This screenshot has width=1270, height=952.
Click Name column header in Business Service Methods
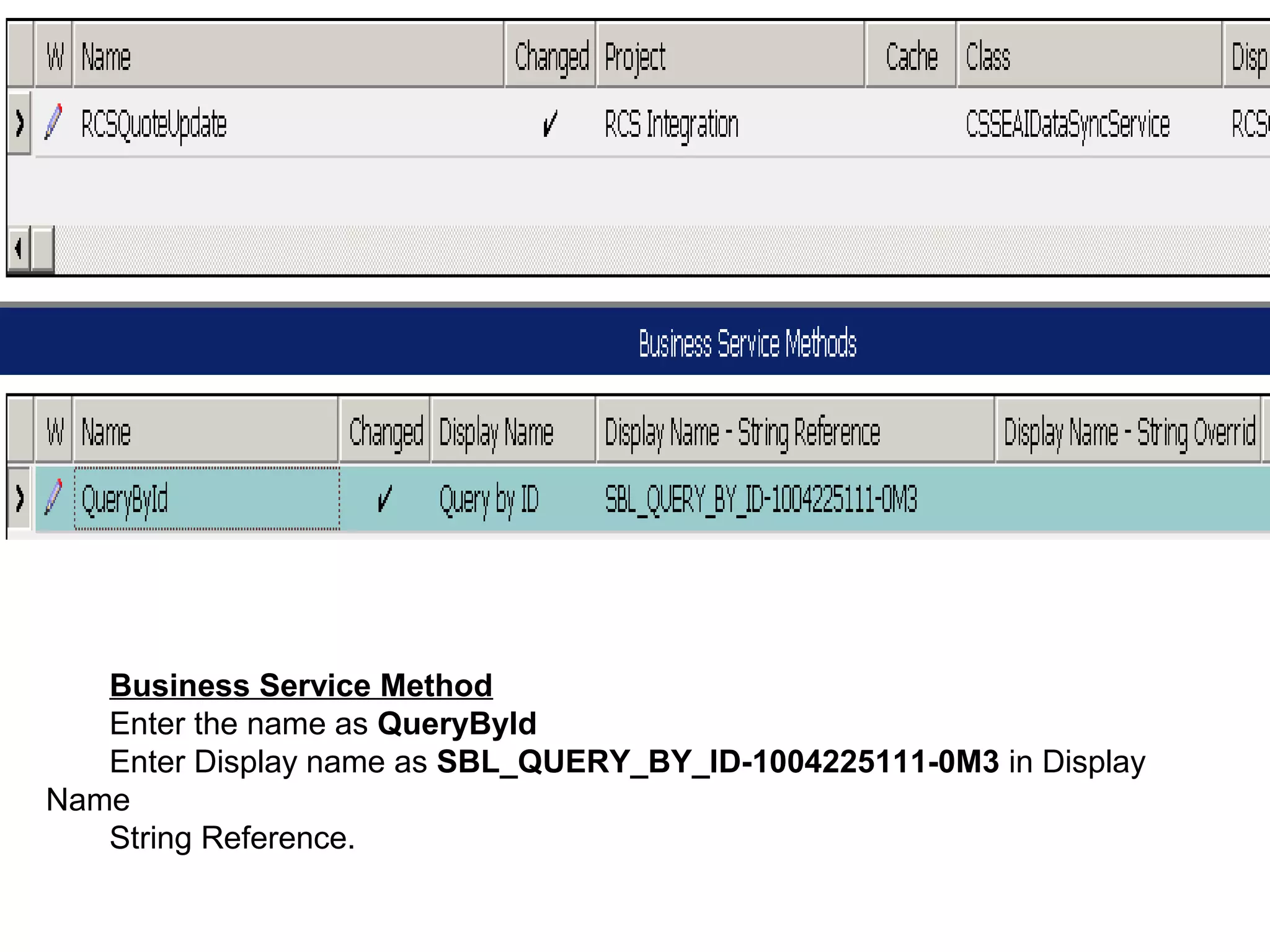click(x=206, y=431)
